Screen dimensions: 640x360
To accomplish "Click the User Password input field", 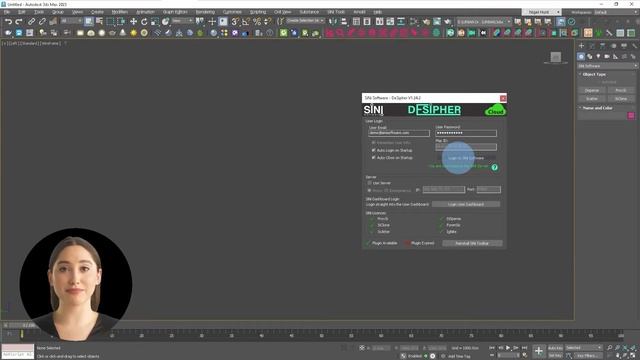I will [x=466, y=133].
